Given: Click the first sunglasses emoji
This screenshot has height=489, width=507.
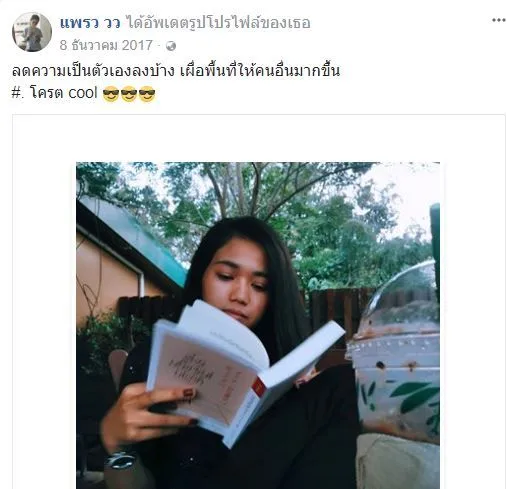Looking at the screenshot, I should pos(111,93).
